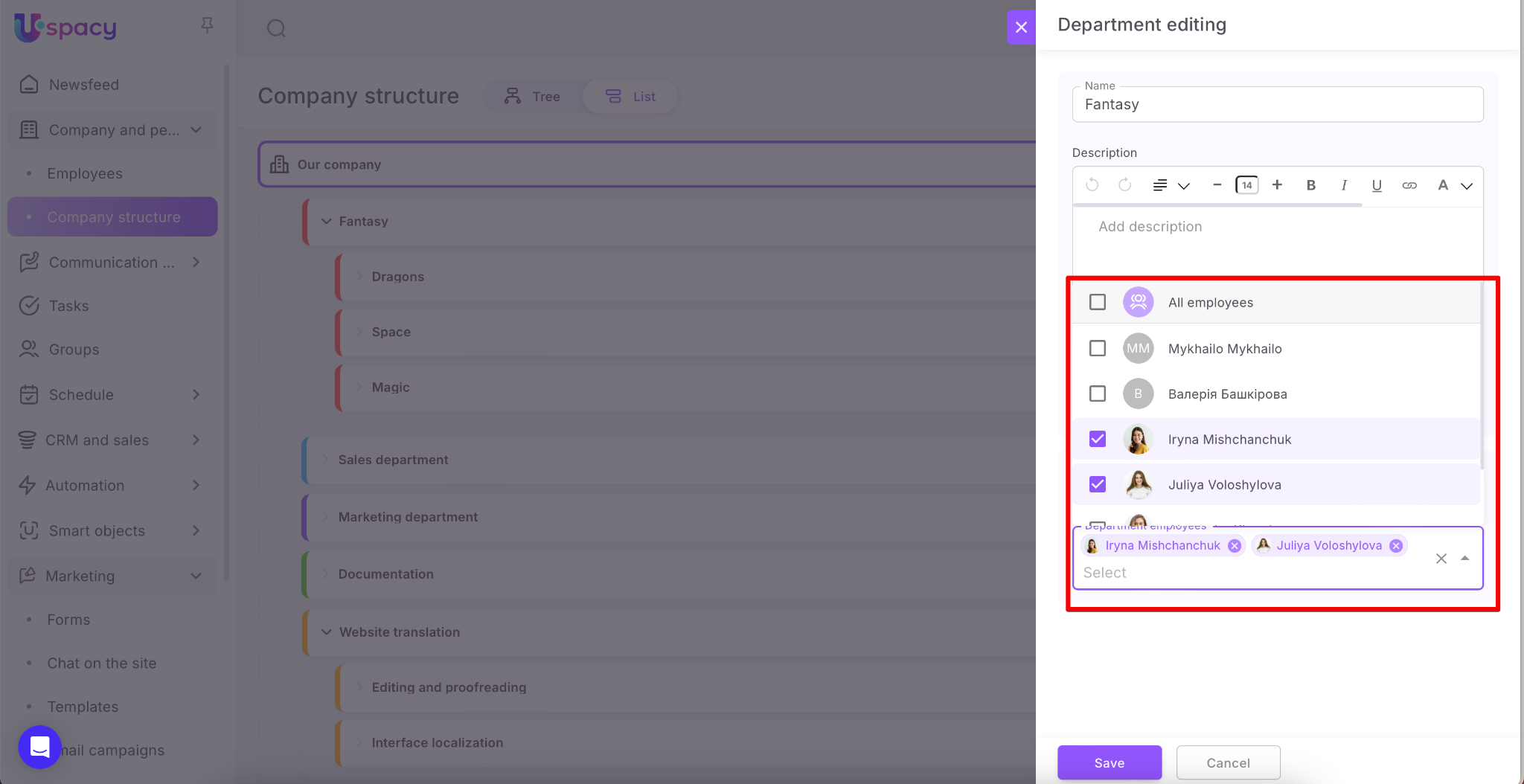
Task: Collapse the Department employees dropdown arrow
Action: coord(1464,558)
